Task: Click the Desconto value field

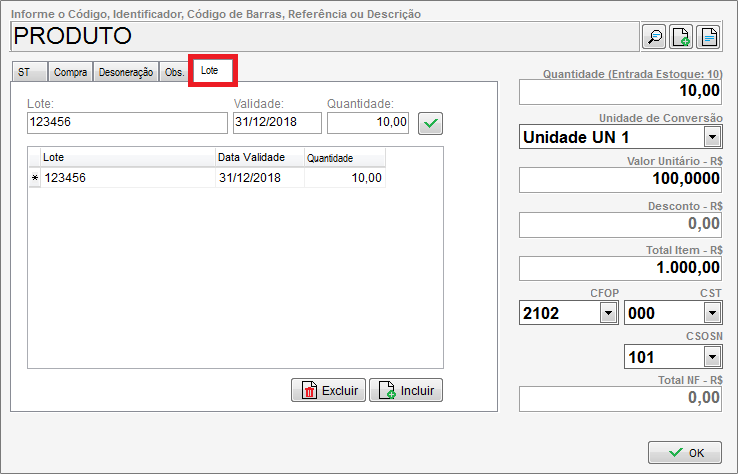Action: [x=620, y=224]
